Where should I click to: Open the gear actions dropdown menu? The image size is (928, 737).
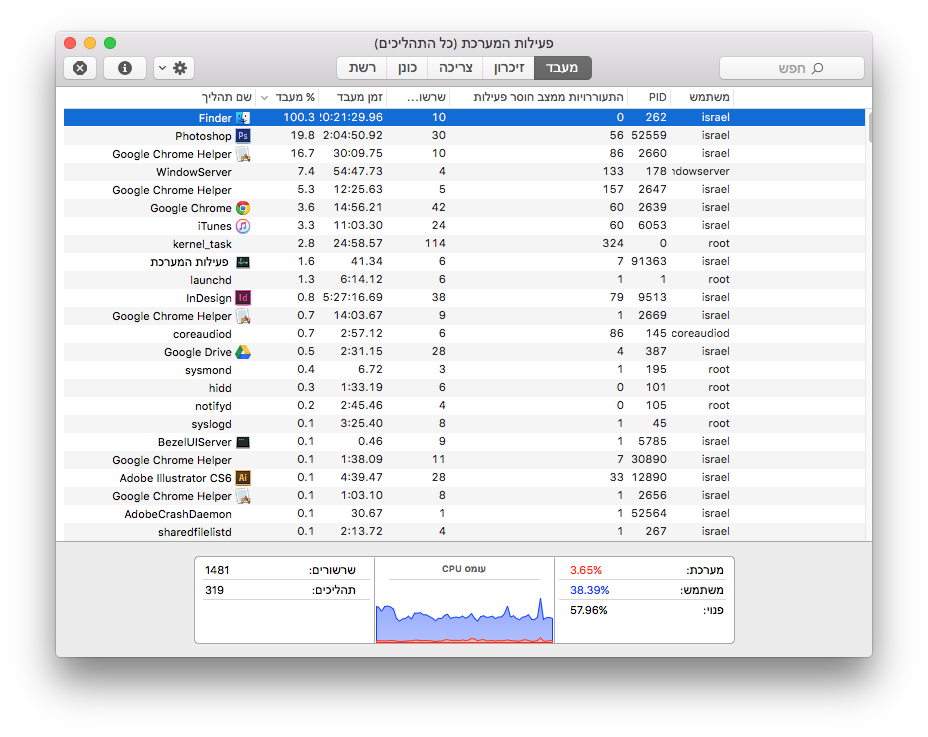[x=174, y=68]
